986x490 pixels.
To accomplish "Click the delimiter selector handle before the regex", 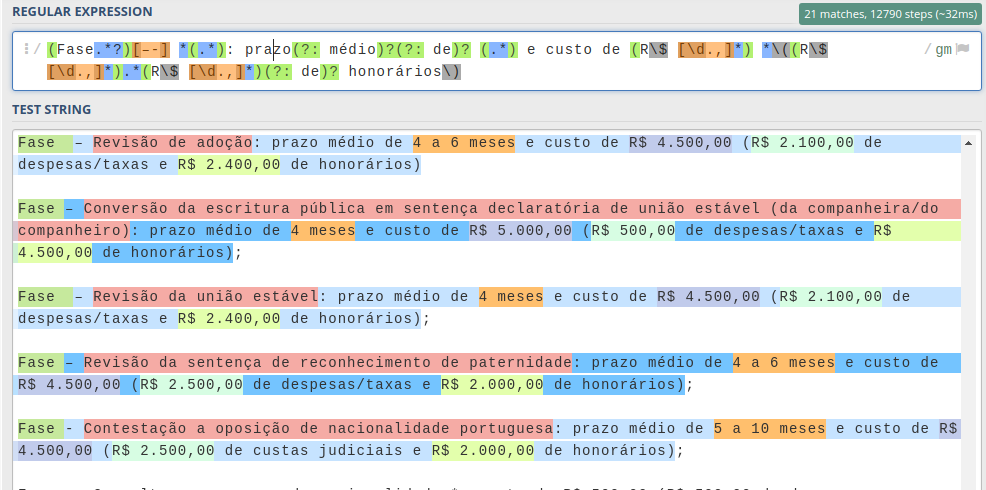I will (x=26, y=49).
